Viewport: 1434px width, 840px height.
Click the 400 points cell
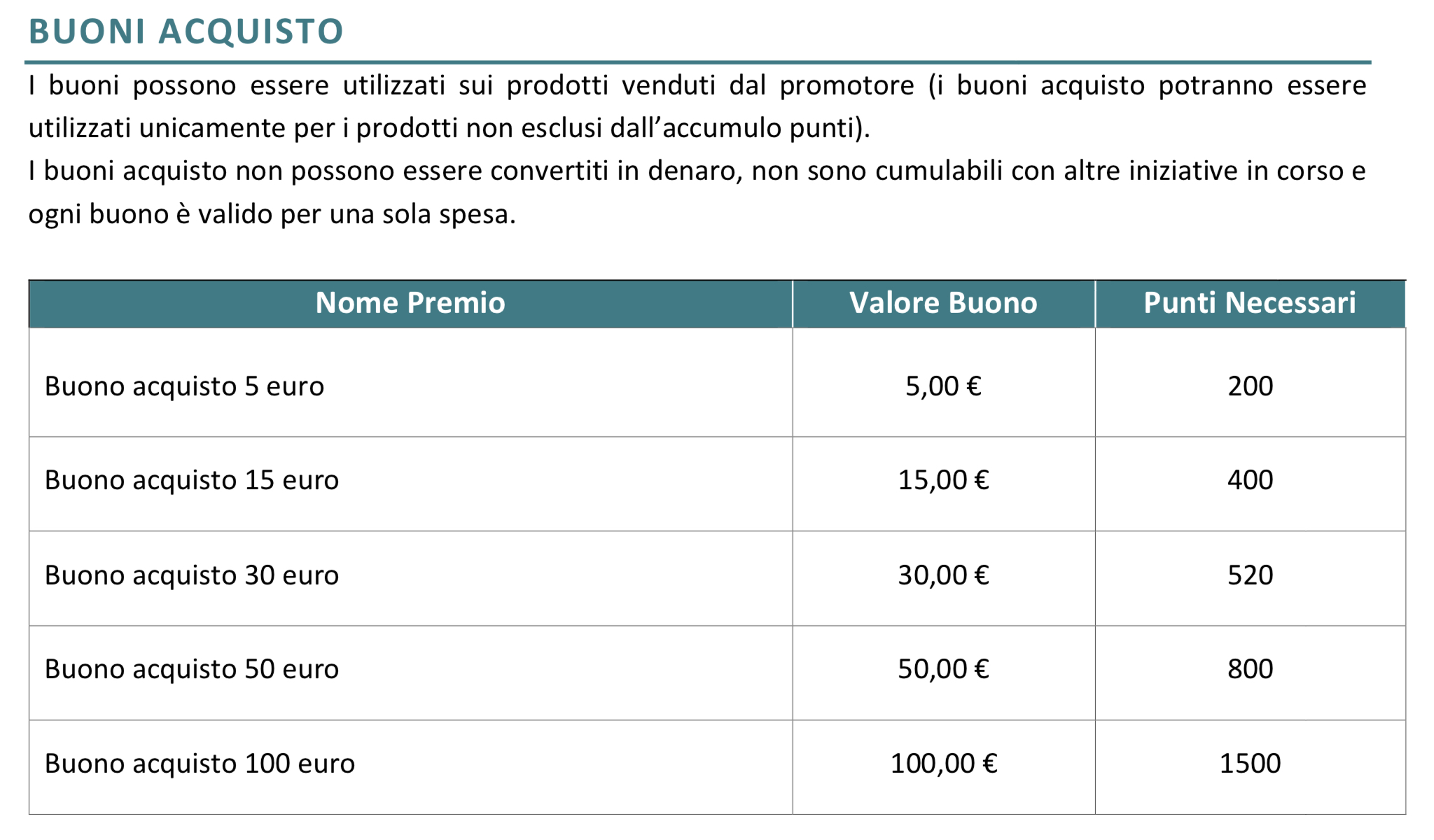click(1250, 480)
